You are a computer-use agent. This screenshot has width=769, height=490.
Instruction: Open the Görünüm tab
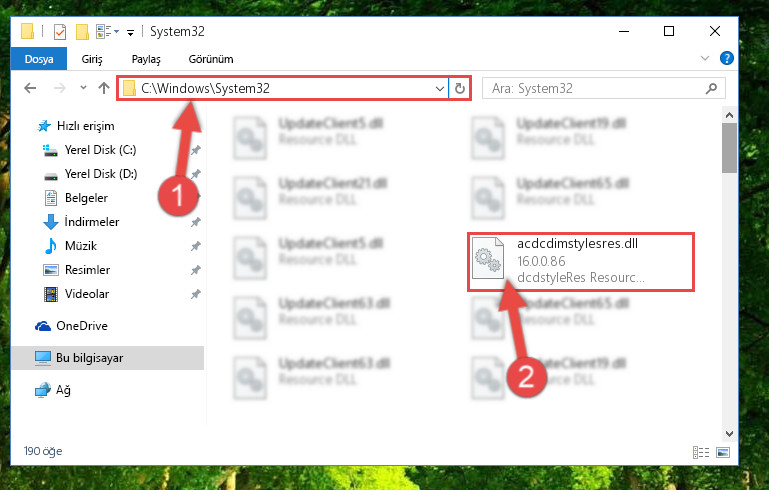pos(211,59)
